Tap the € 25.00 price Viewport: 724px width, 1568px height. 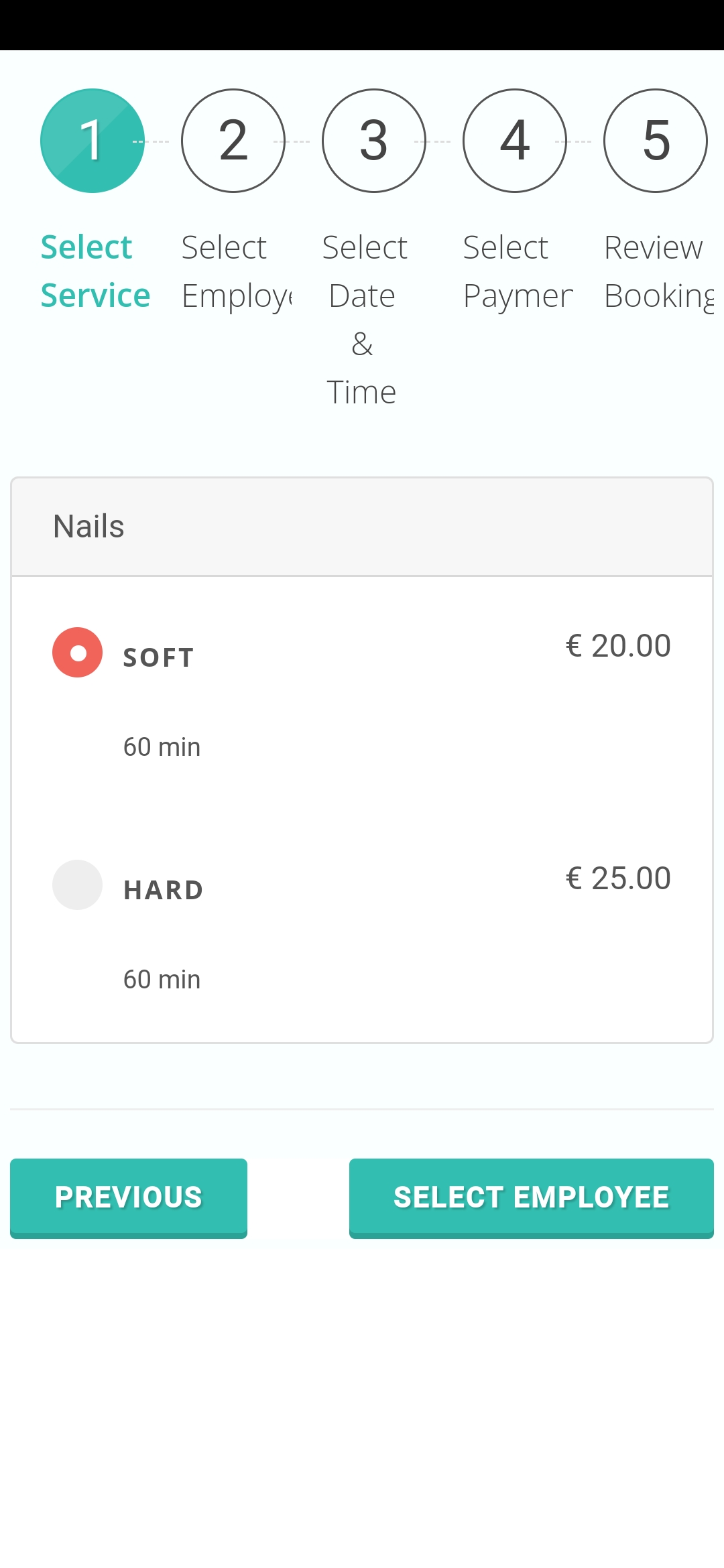(618, 878)
